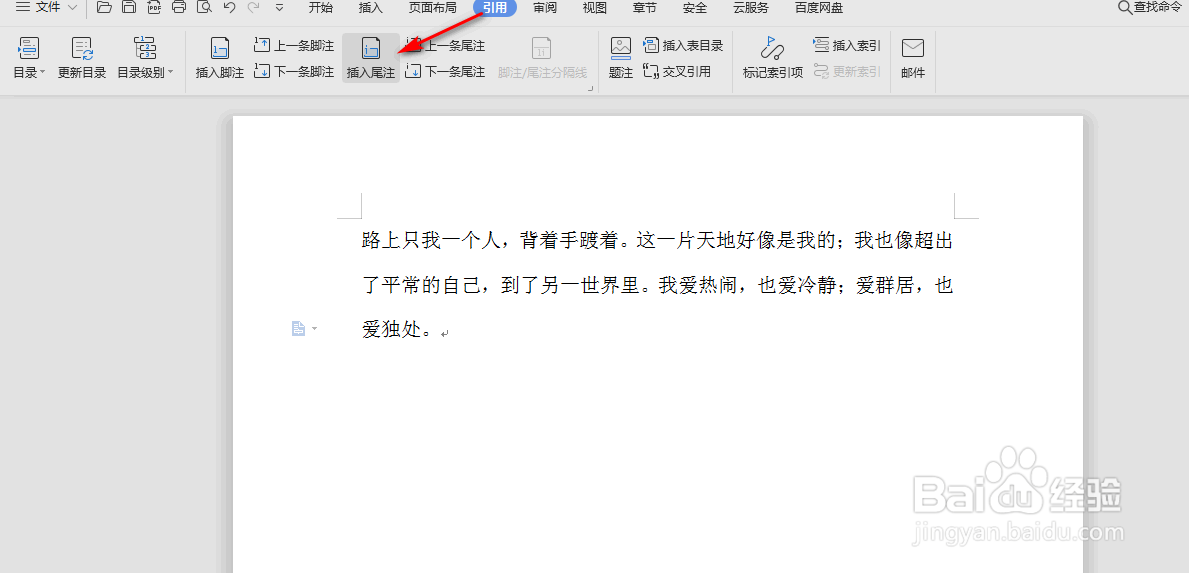1189x573 pixels.
Task: Open the footnote/endnote dialog launcher
Action: pyautogui.click(x=590, y=89)
